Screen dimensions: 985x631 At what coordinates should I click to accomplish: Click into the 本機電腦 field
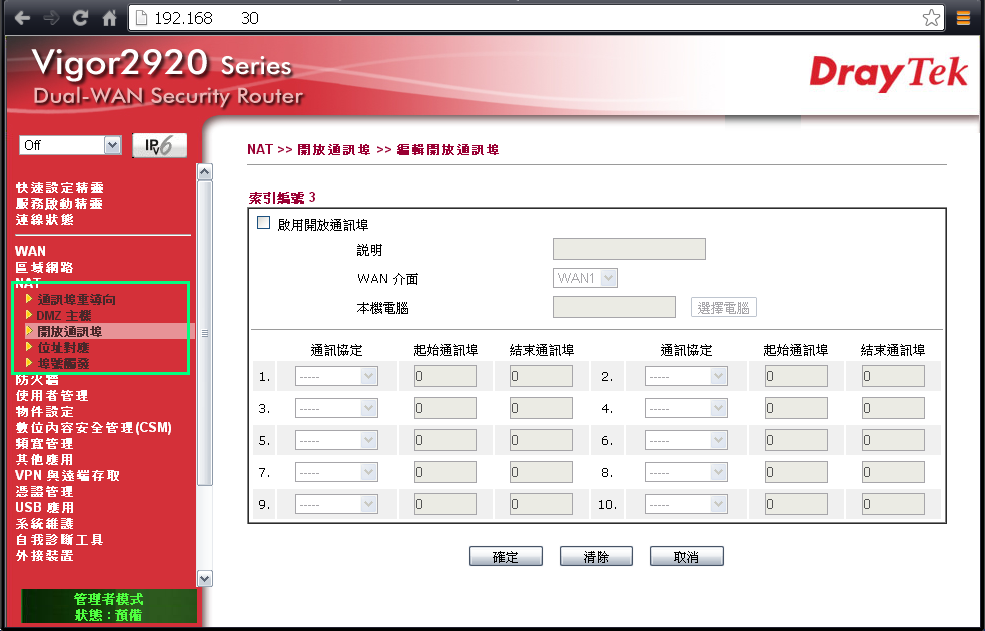[614, 307]
